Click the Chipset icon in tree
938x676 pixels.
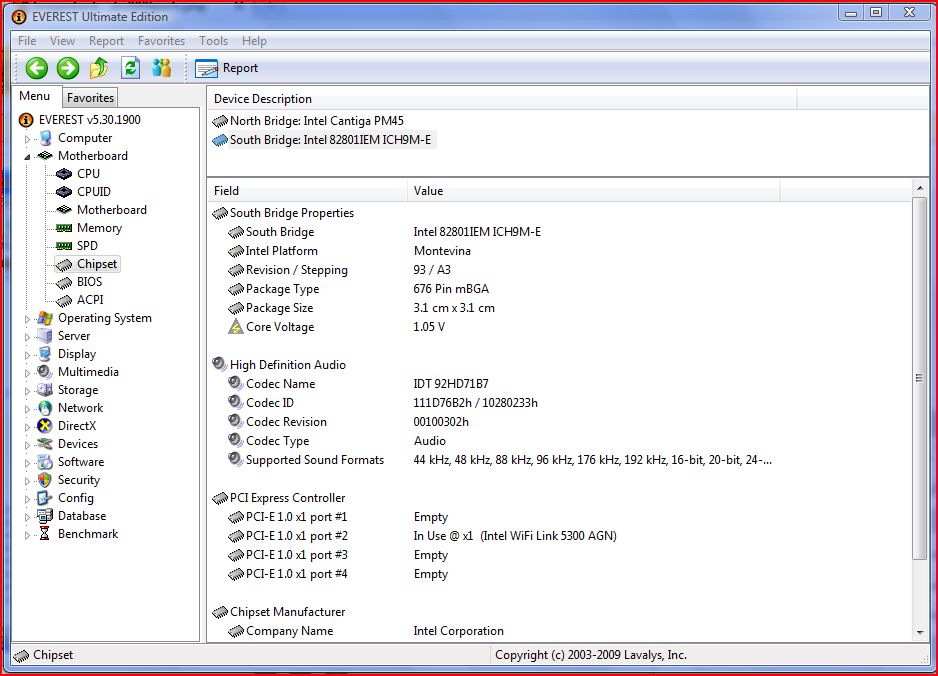(x=64, y=264)
